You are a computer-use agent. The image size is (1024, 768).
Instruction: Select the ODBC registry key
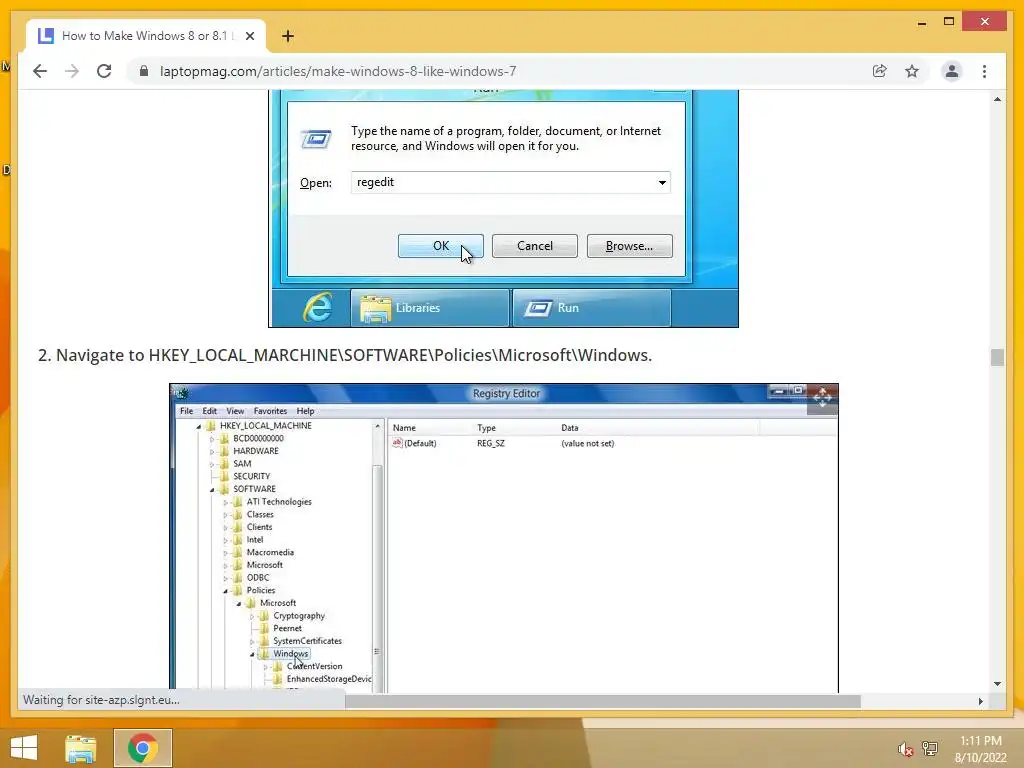[x=257, y=577]
